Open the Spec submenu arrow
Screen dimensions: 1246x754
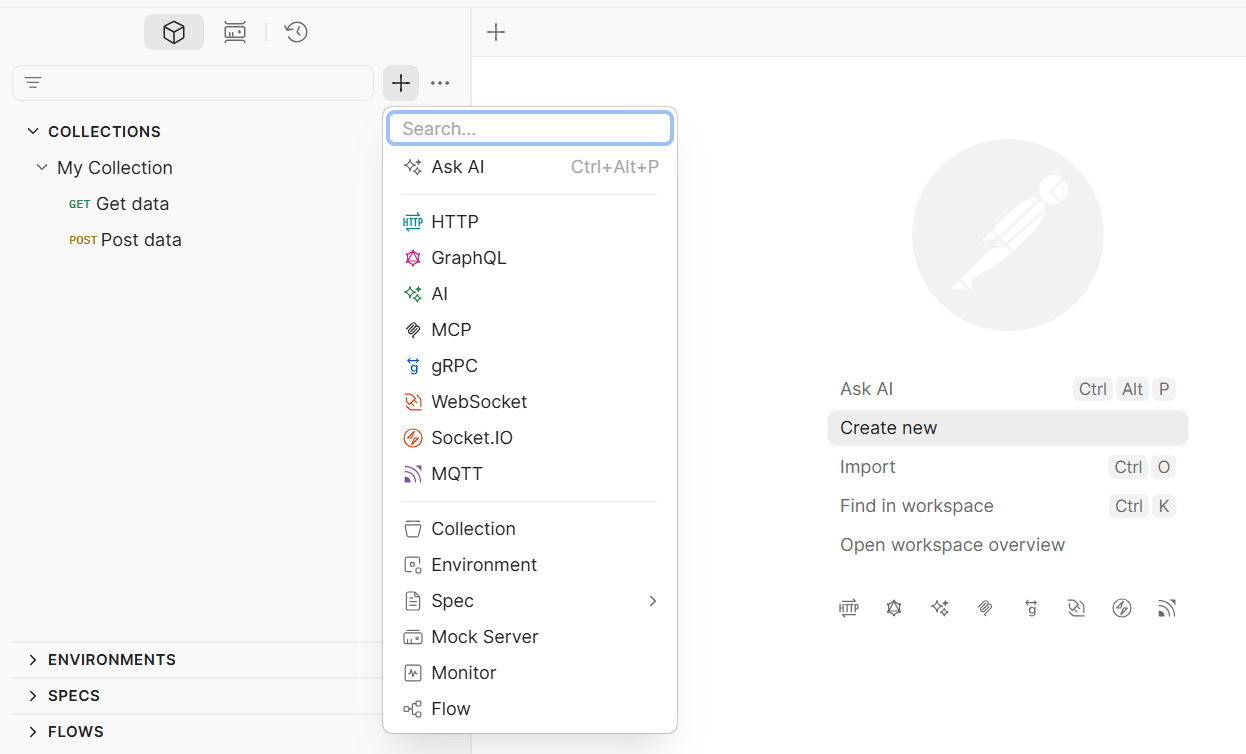[x=653, y=601]
